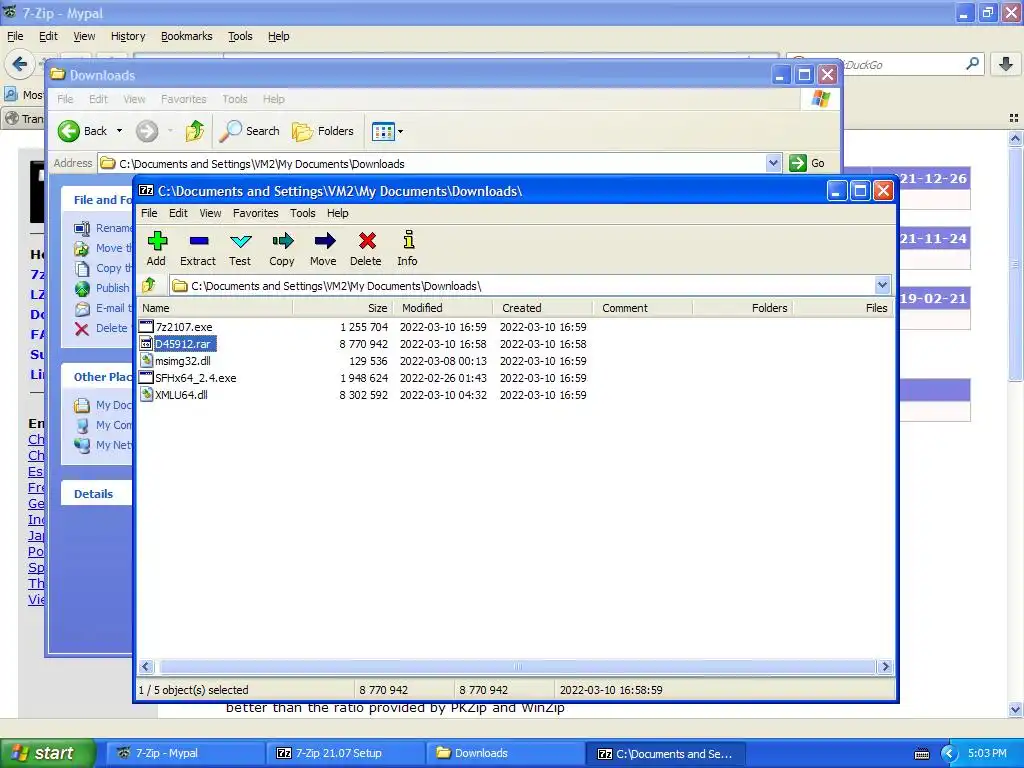Click the Windows start button
The width and height of the screenshot is (1024, 768).
pyautogui.click(x=48, y=753)
